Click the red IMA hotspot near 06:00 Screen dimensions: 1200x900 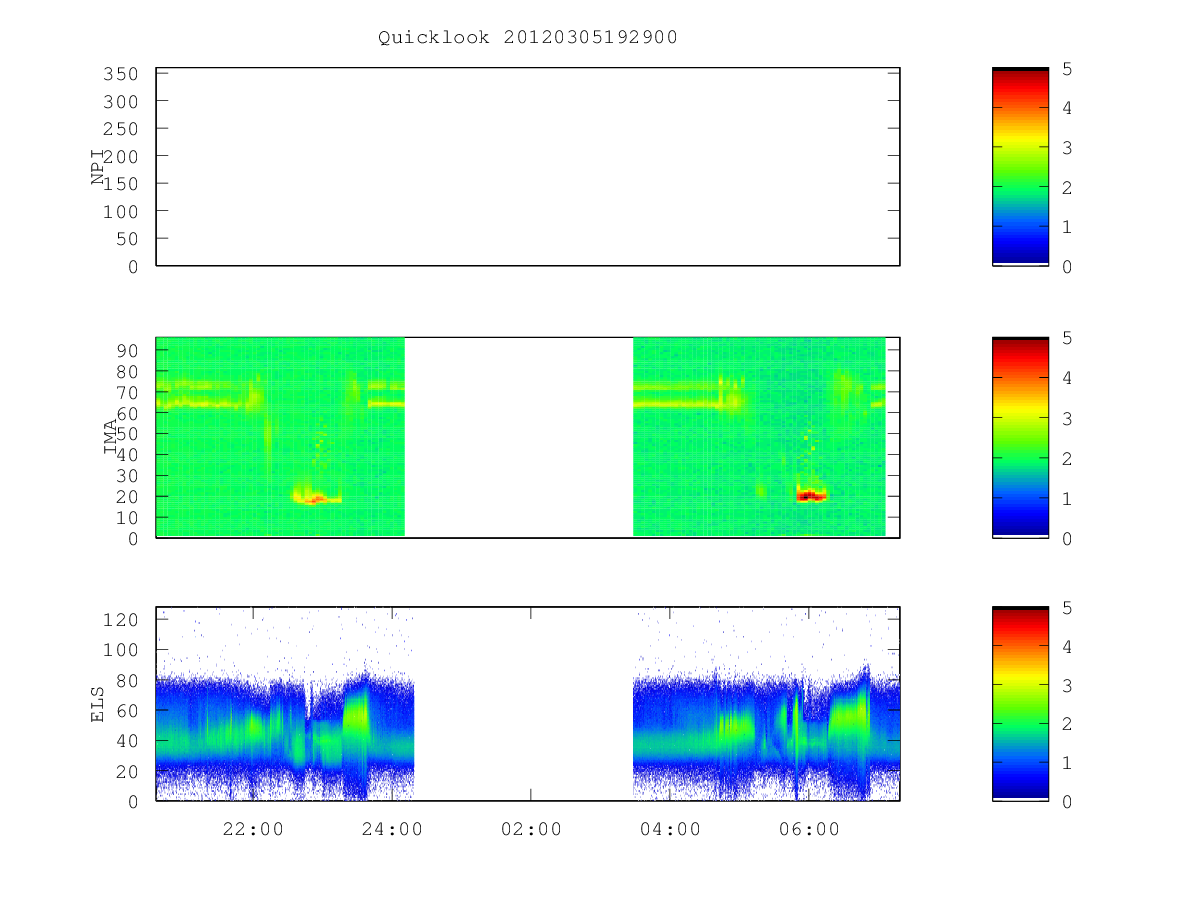coord(811,494)
